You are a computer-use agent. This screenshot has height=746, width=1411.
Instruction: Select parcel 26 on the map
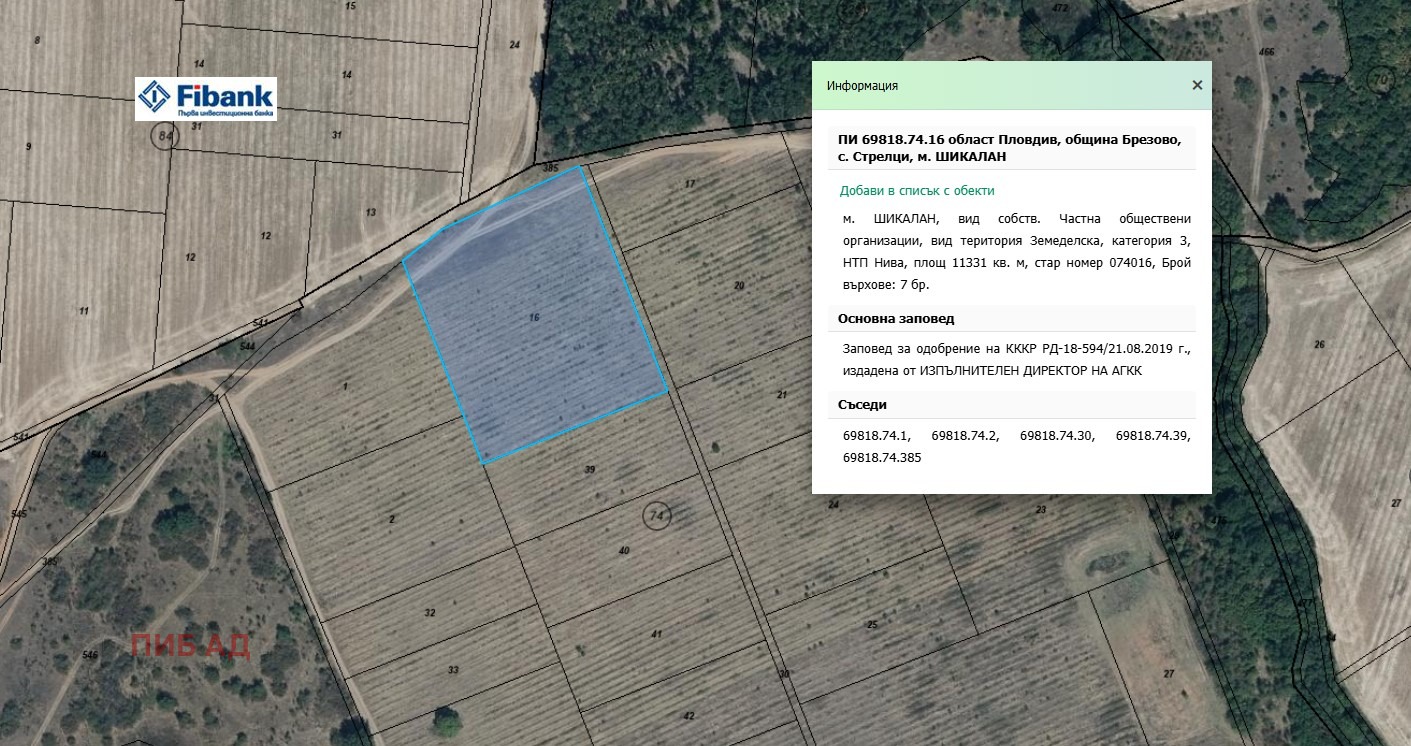pyautogui.click(x=1319, y=344)
